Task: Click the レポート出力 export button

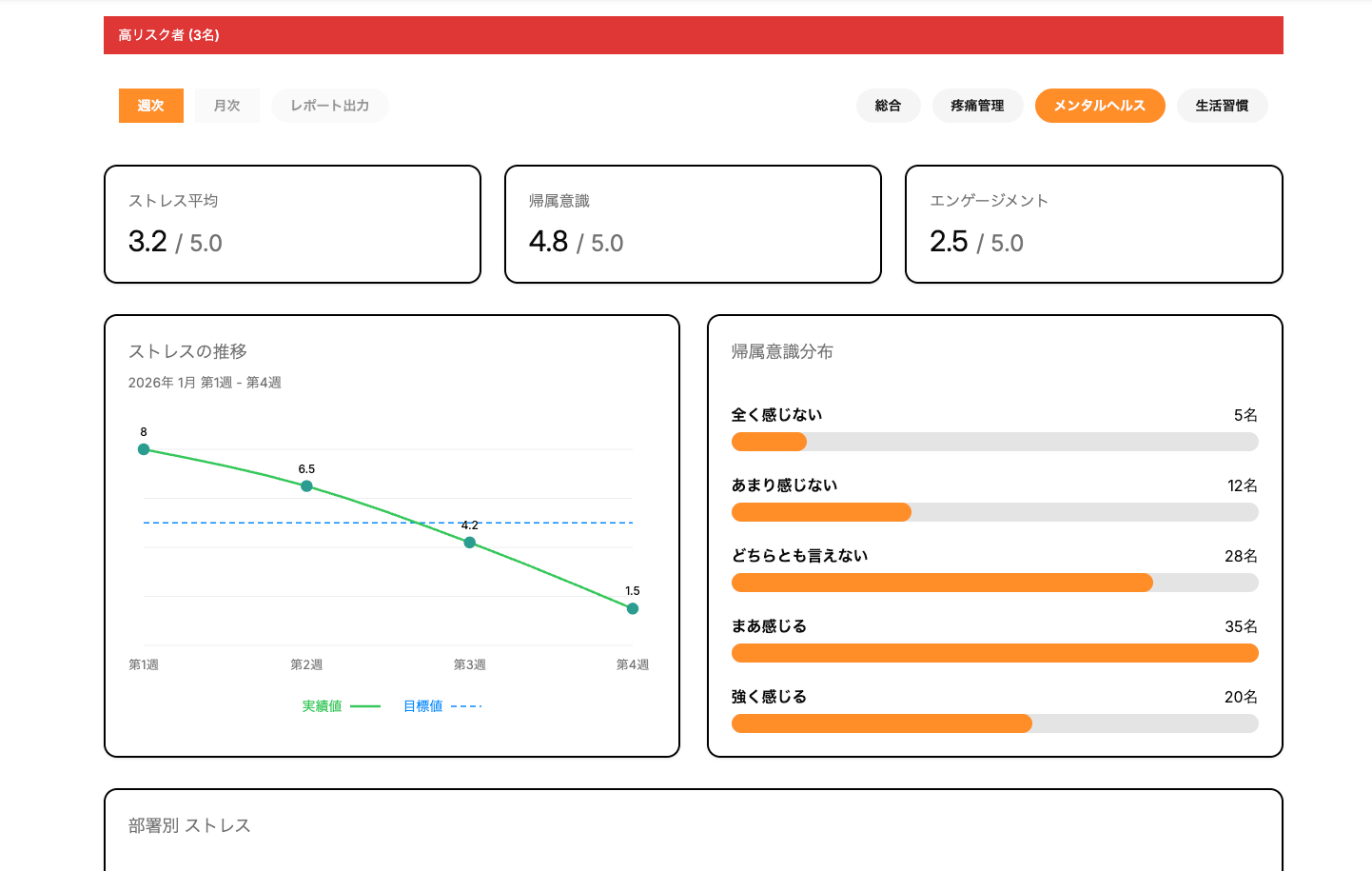Action: click(330, 106)
